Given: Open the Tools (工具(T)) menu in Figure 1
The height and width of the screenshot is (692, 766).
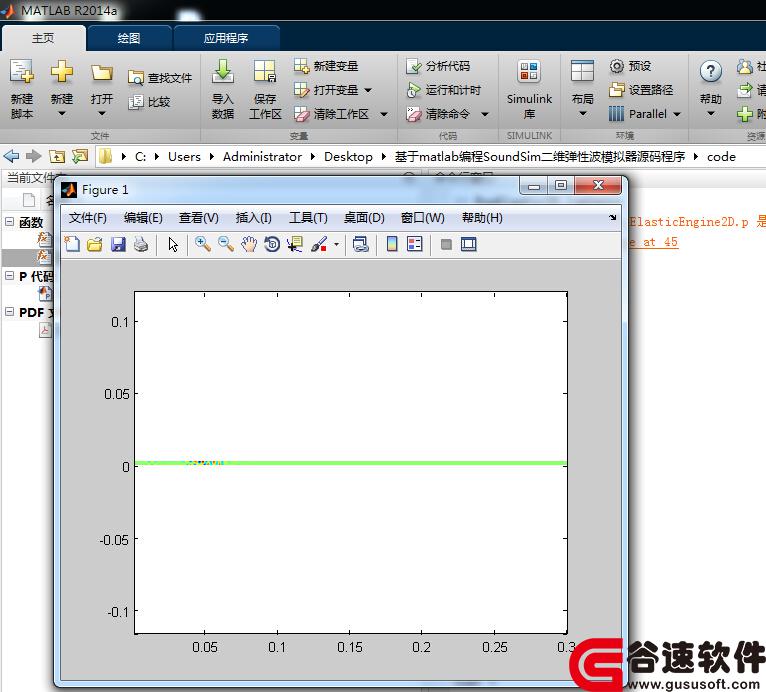Looking at the screenshot, I should pos(308,218).
